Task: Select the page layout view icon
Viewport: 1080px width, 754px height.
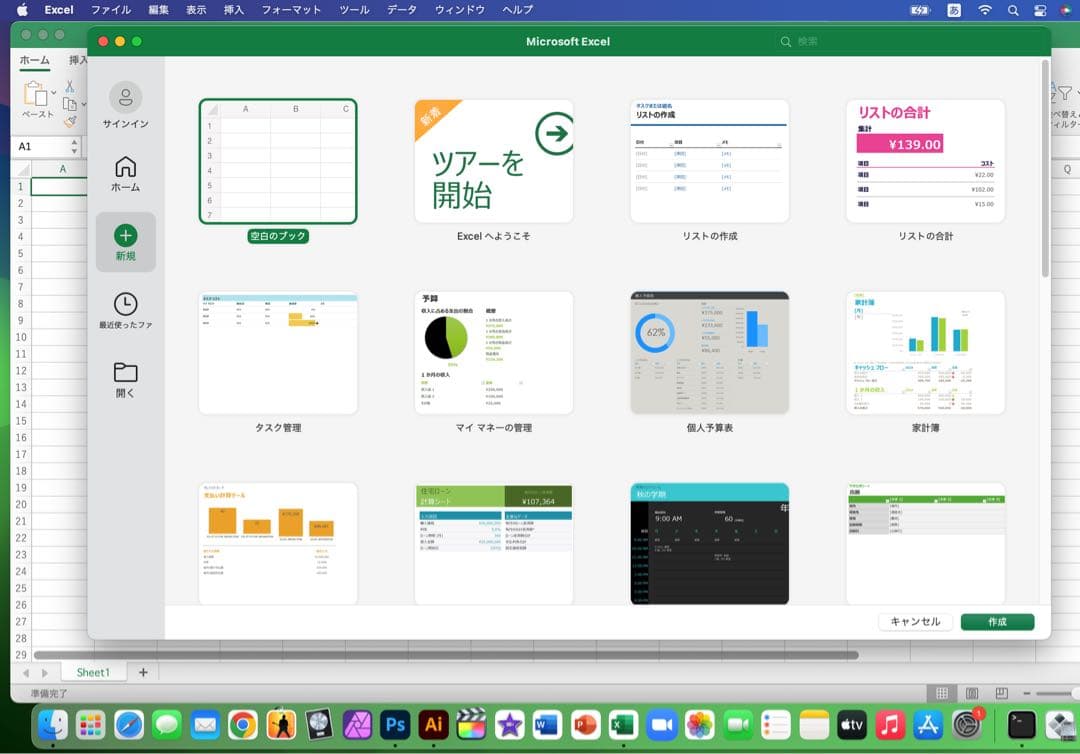Action: coord(972,691)
